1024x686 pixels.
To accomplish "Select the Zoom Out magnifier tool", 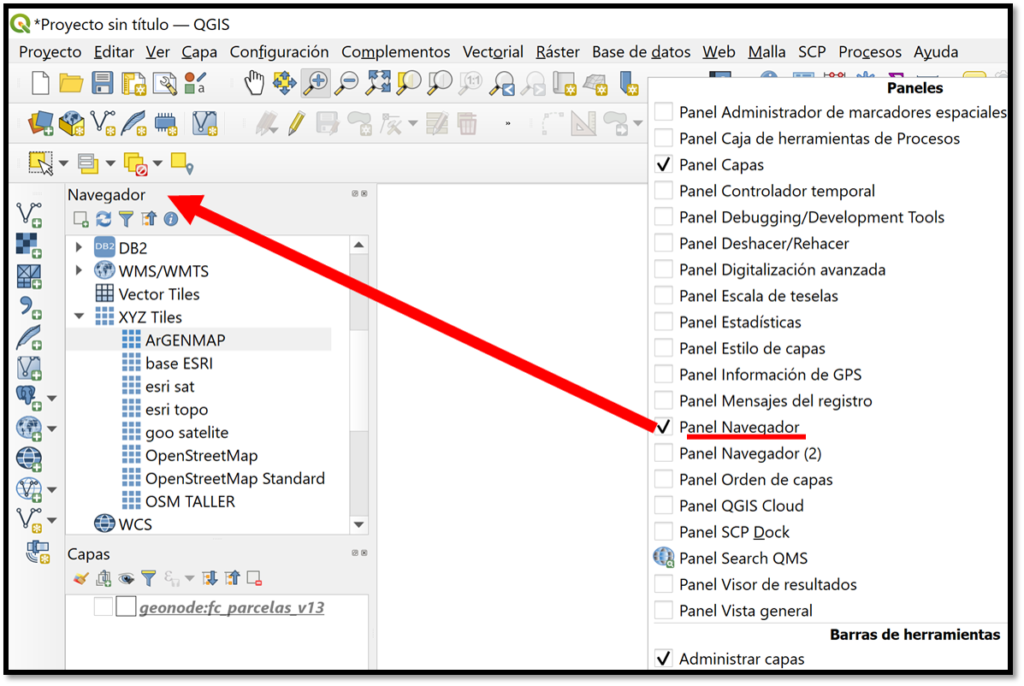I will (347, 84).
